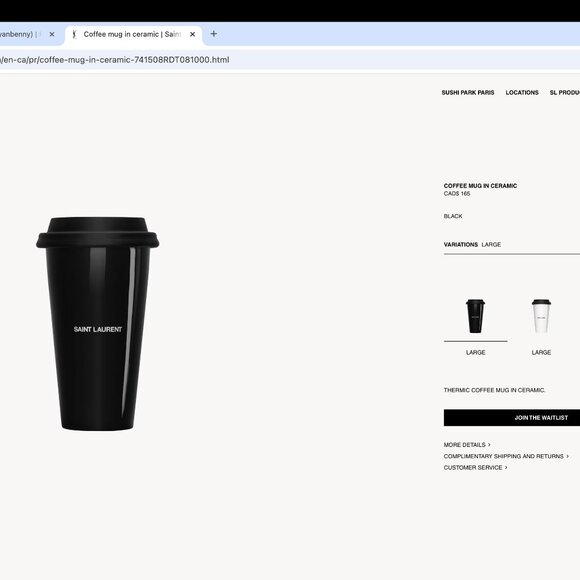Click the Variations label
The height and width of the screenshot is (580, 580).
(x=461, y=245)
